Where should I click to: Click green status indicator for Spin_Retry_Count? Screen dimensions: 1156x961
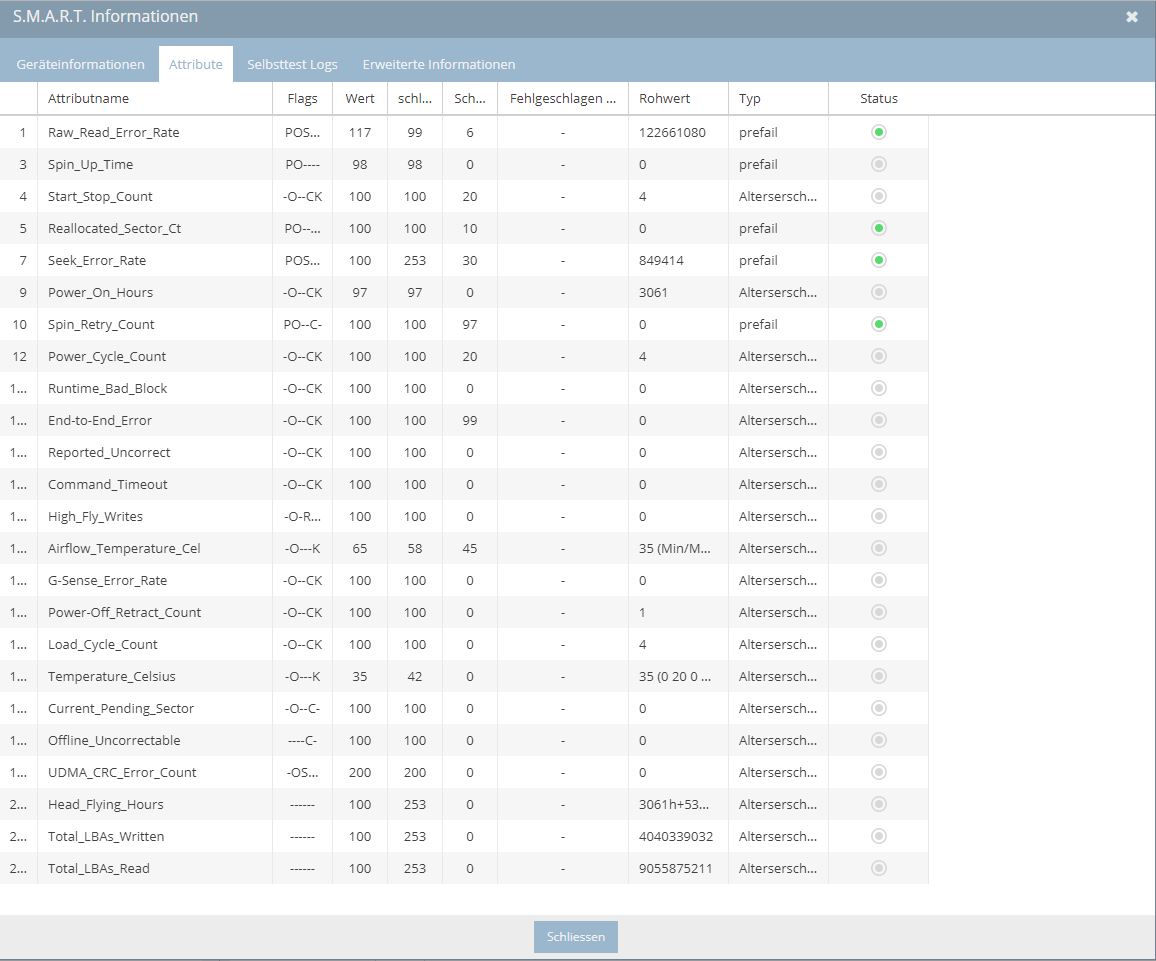pyautogui.click(x=879, y=324)
